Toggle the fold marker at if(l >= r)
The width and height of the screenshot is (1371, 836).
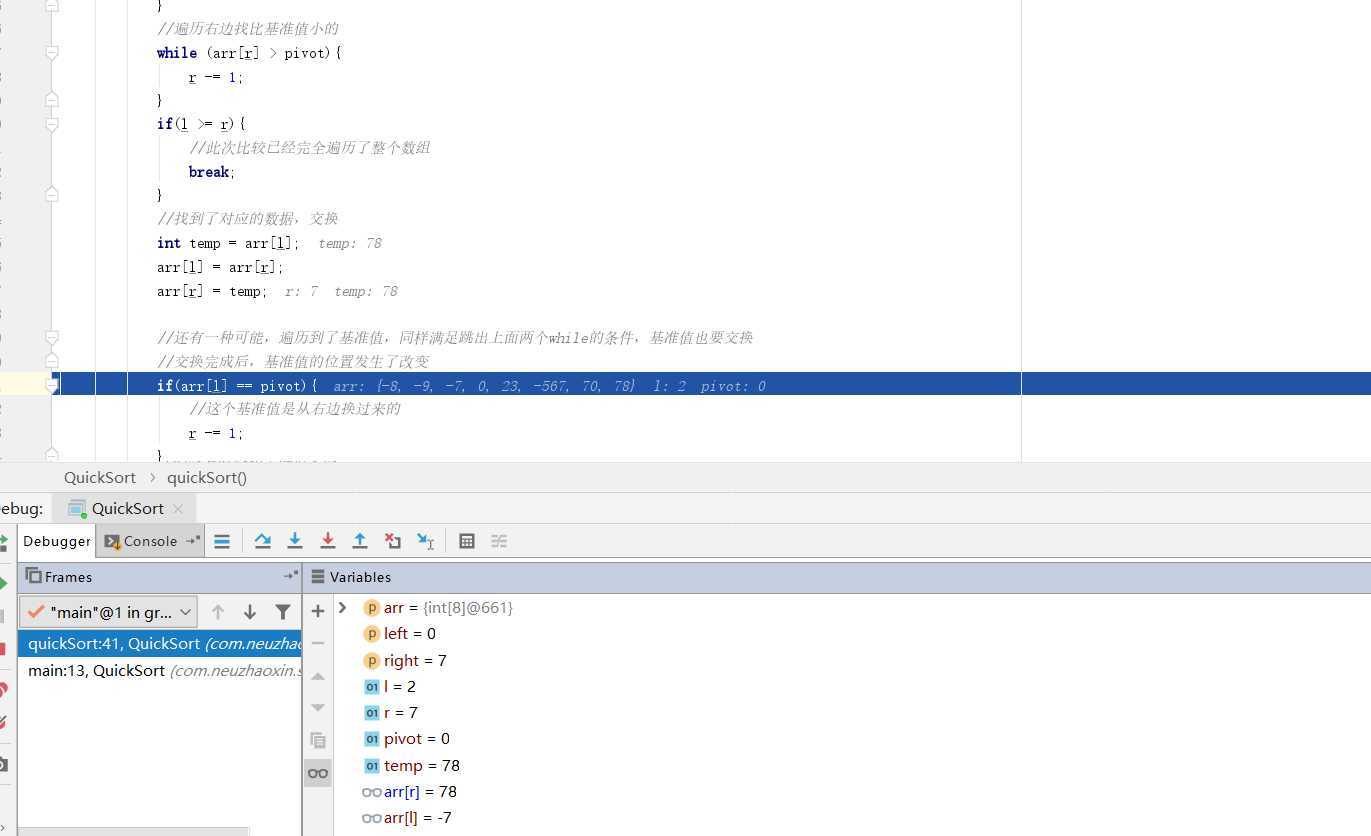tap(52, 124)
